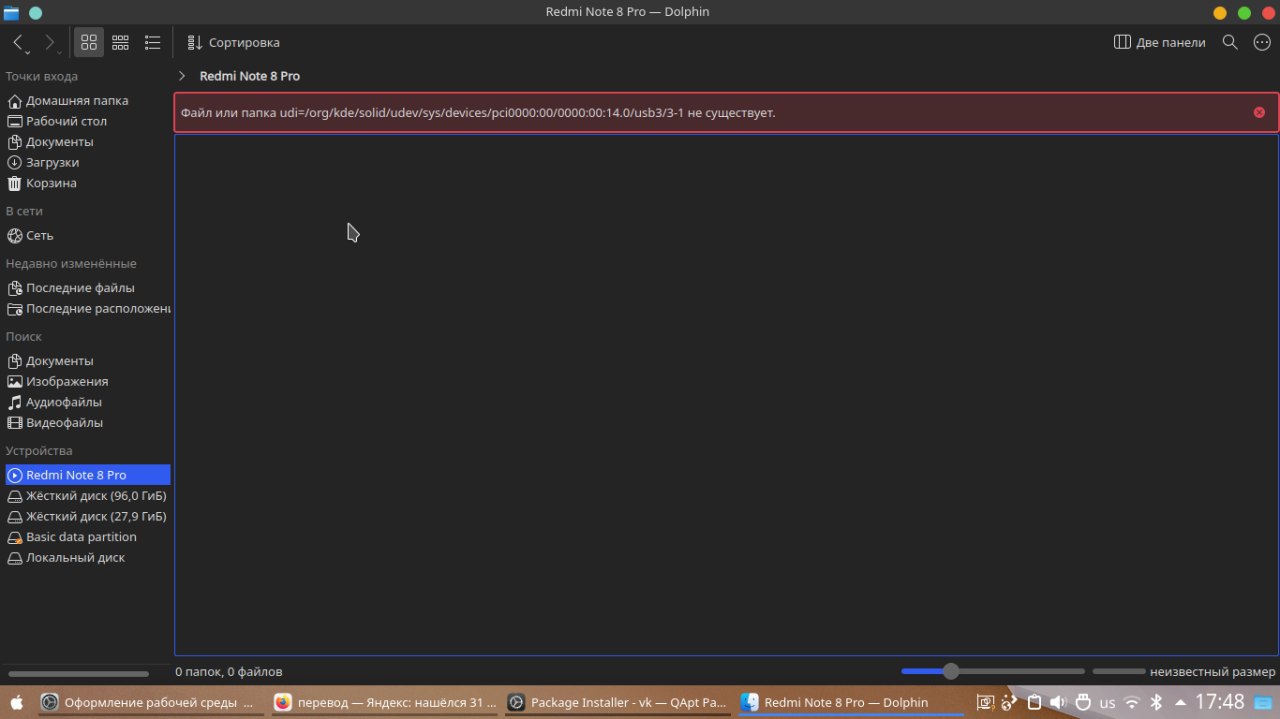The image size is (1280, 719).
Task: Switch to перевод — Яндекс browser task
Action: [384, 702]
